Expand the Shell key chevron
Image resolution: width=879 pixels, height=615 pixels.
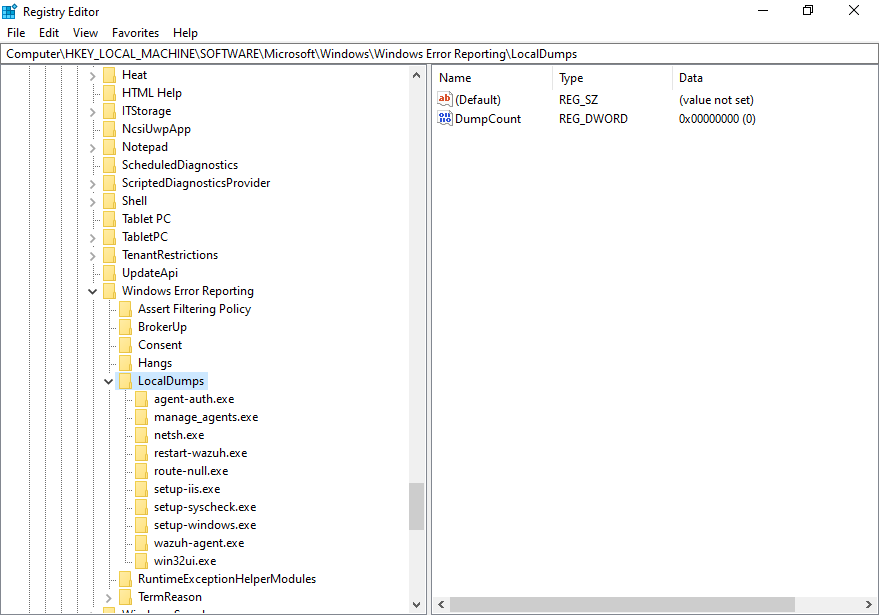pos(92,200)
